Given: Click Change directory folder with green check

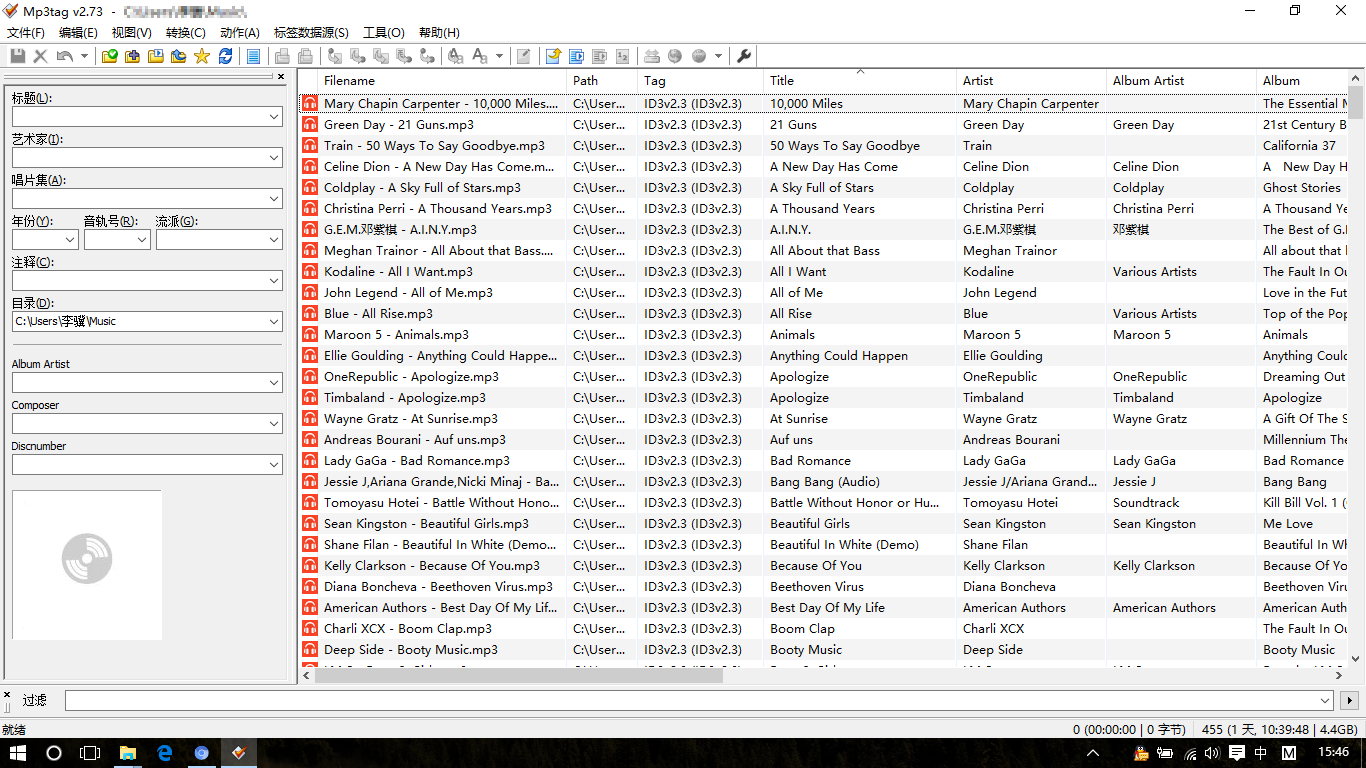Looking at the screenshot, I should point(110,56).
